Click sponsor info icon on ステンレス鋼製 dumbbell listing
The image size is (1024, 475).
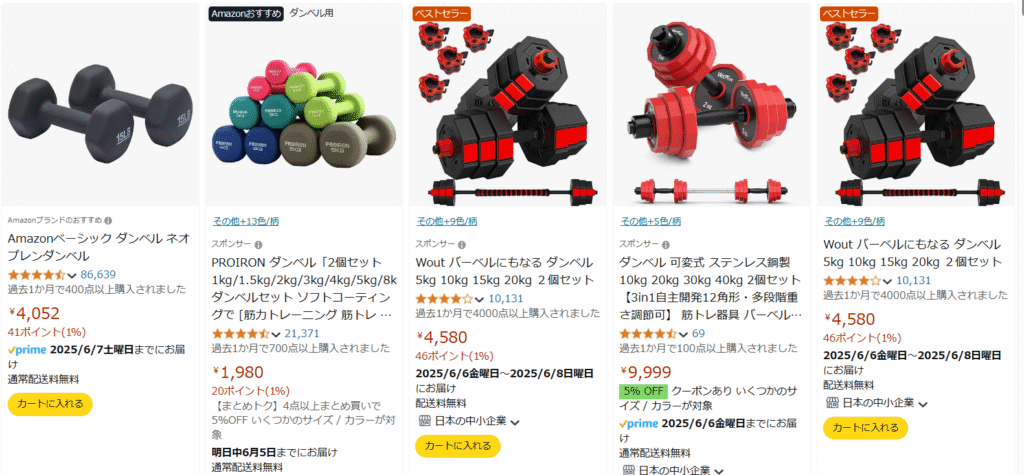click(x=665, y=244)
